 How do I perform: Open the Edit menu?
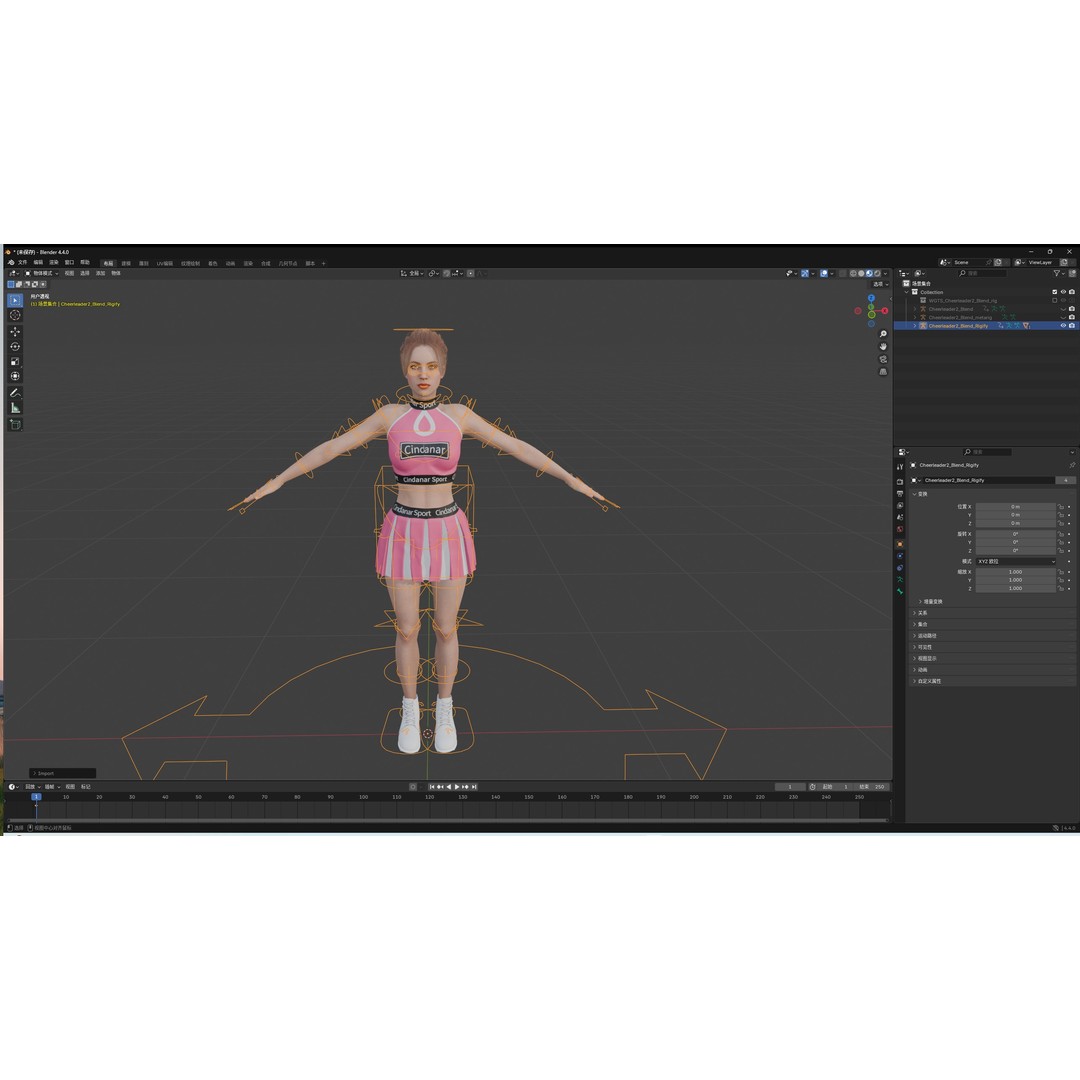38,262
